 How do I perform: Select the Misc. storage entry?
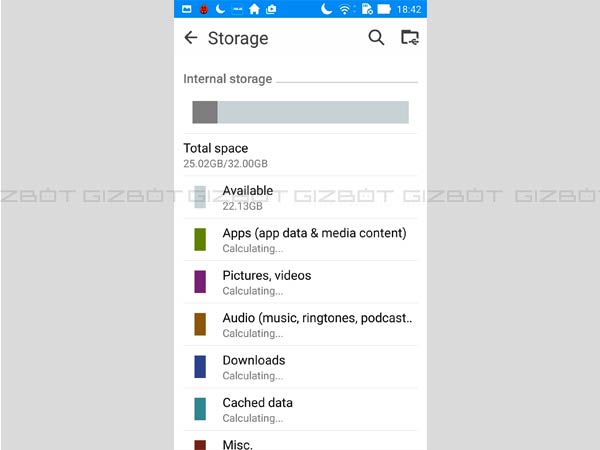(x=238, y=443)
